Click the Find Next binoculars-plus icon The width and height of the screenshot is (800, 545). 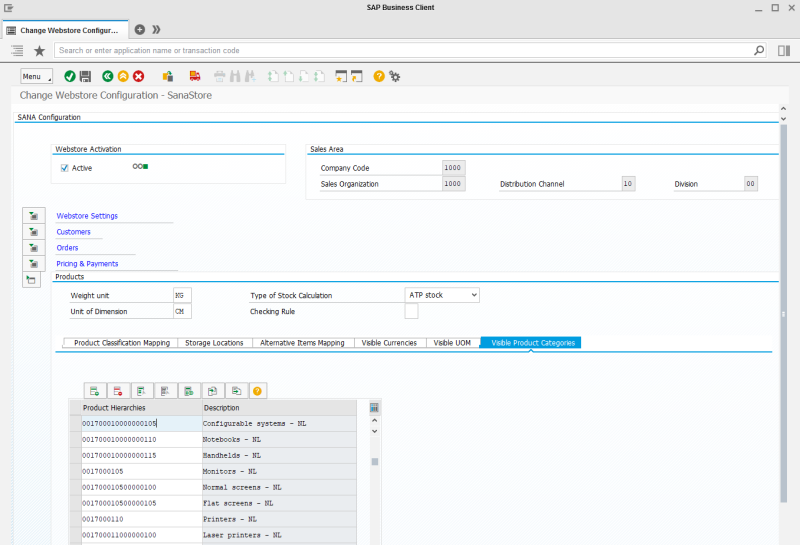(x=250, y=77)
